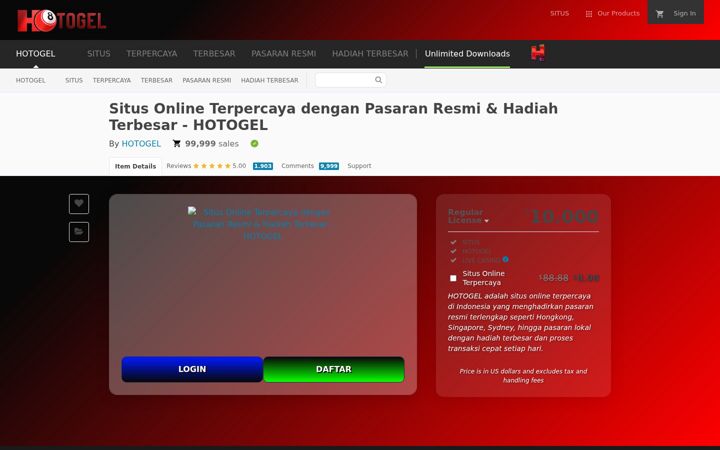720x450 pixels.
Task: Click the blue LOGIN button
Action: pyautogui.click(x=192, y=369)
